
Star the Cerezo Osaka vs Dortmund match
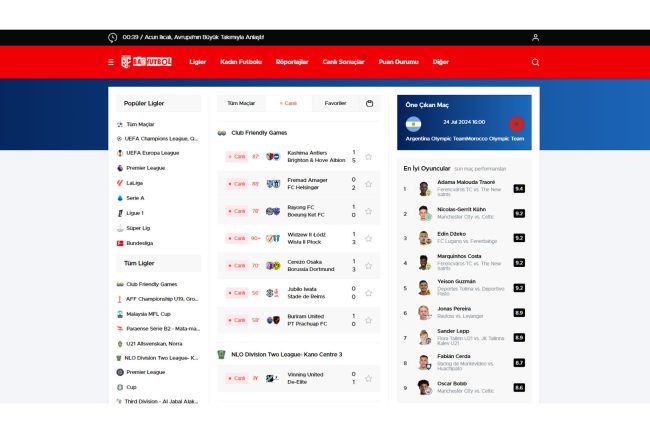[368, 266]
